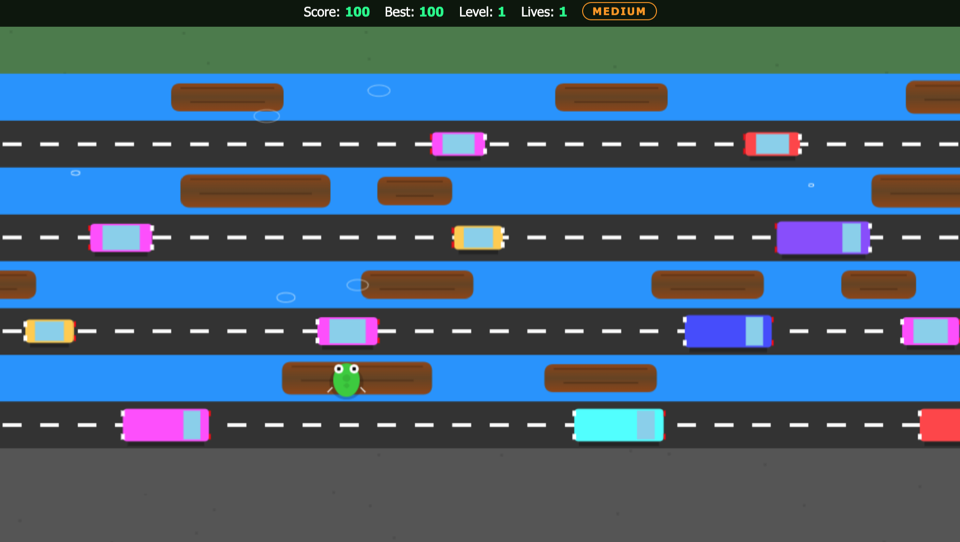Select the cyan truck in the bottom lane
Screen dimensions: 960x542
618,425
